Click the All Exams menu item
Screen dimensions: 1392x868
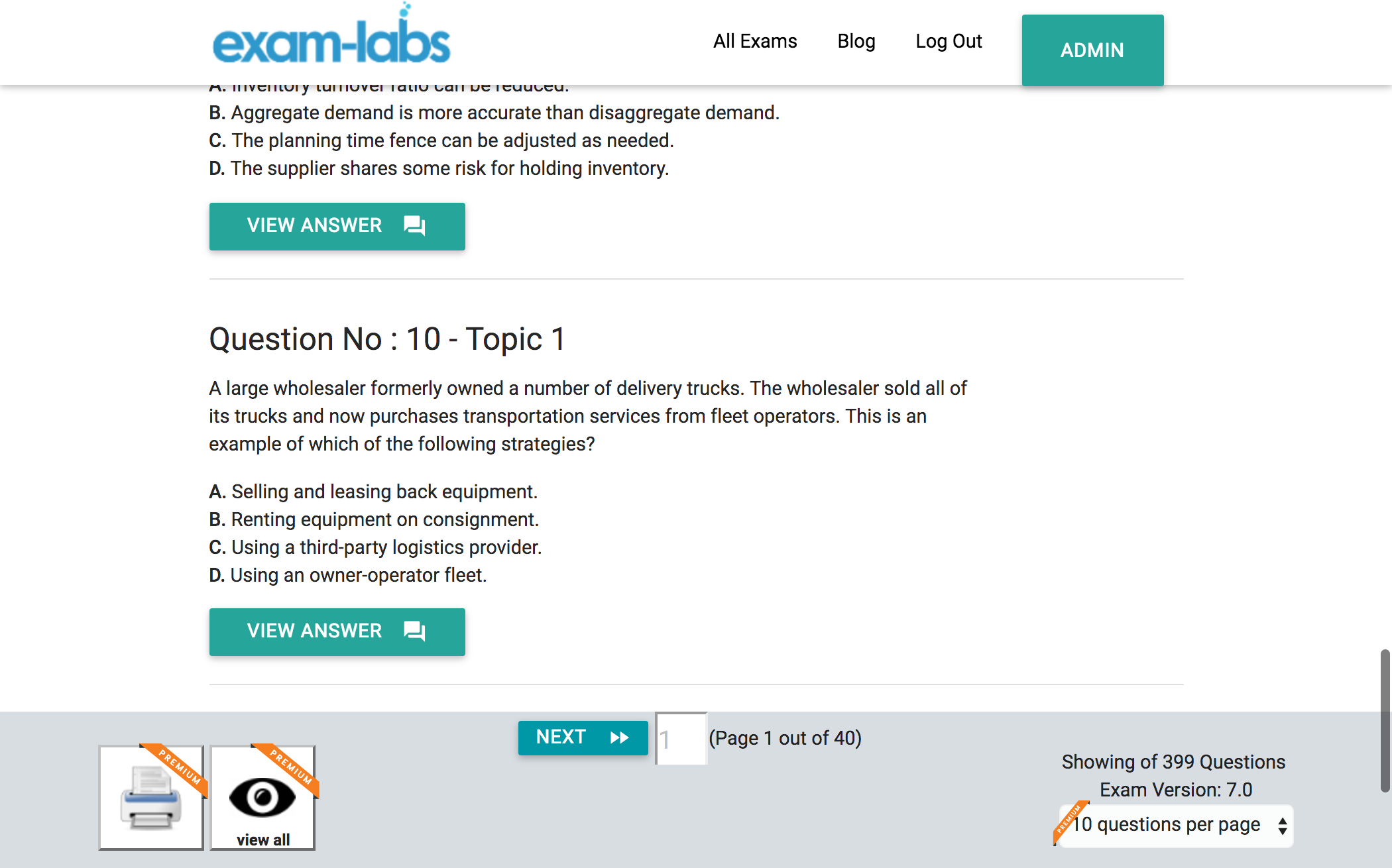coord(754,40)
